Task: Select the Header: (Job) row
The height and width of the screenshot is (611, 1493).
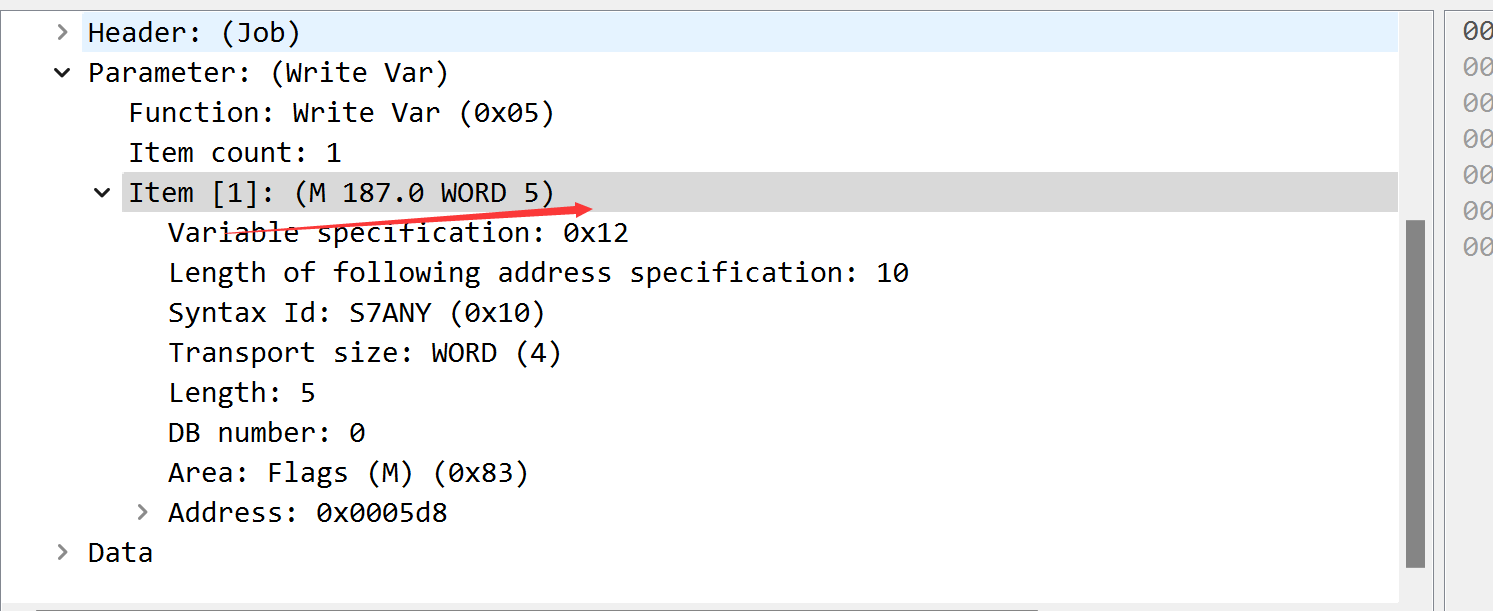Action: (194, 33)
